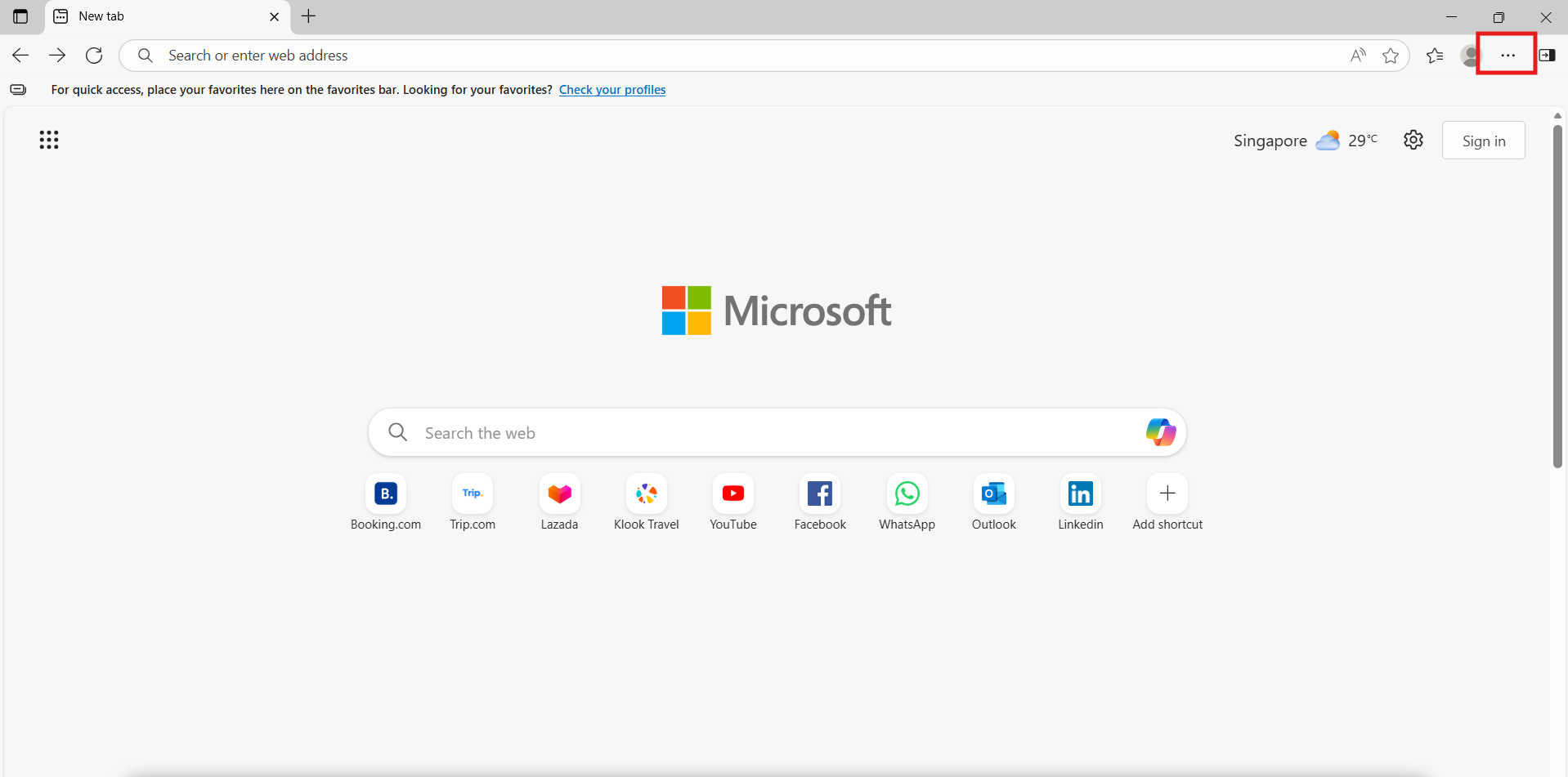Open a new tab with plus button
The width and height of the screenshot is (1568, 777).
pyautogui.click(x=309, y=16)
